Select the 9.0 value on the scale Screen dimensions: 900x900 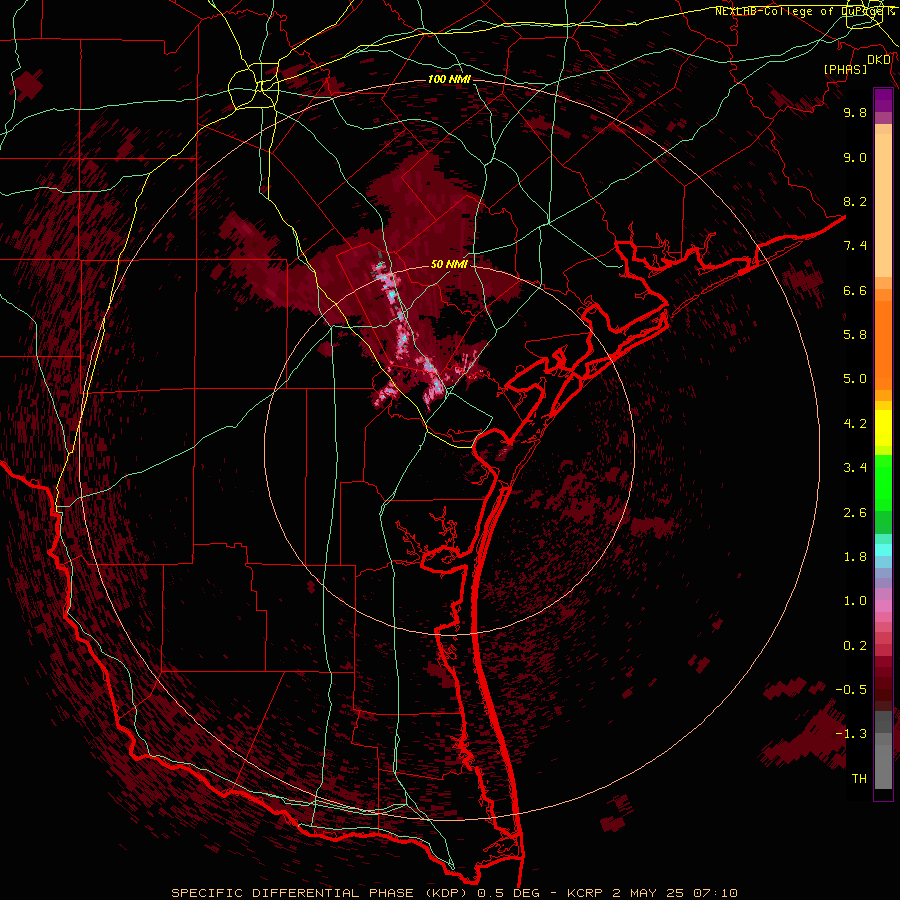tap(855, 158)
